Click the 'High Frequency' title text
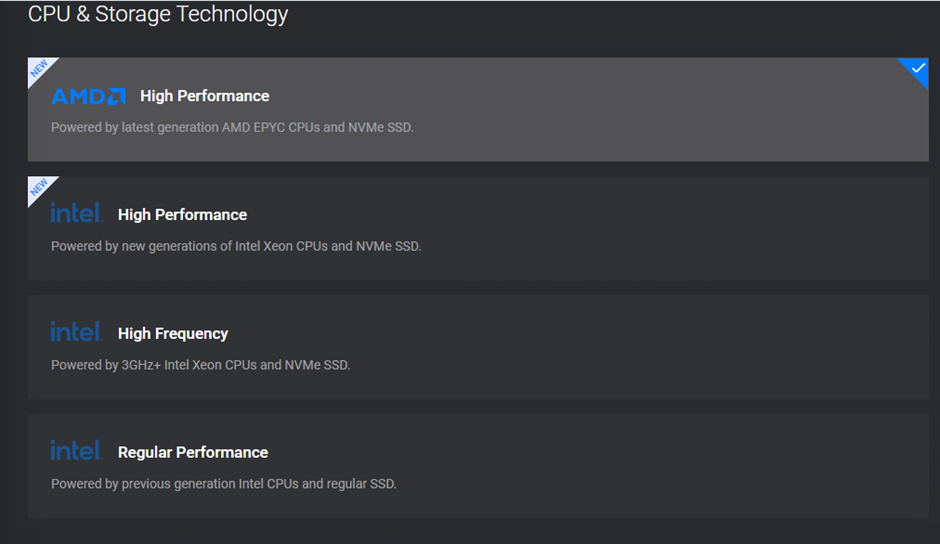Screen dimensions: 940x544 173,333
